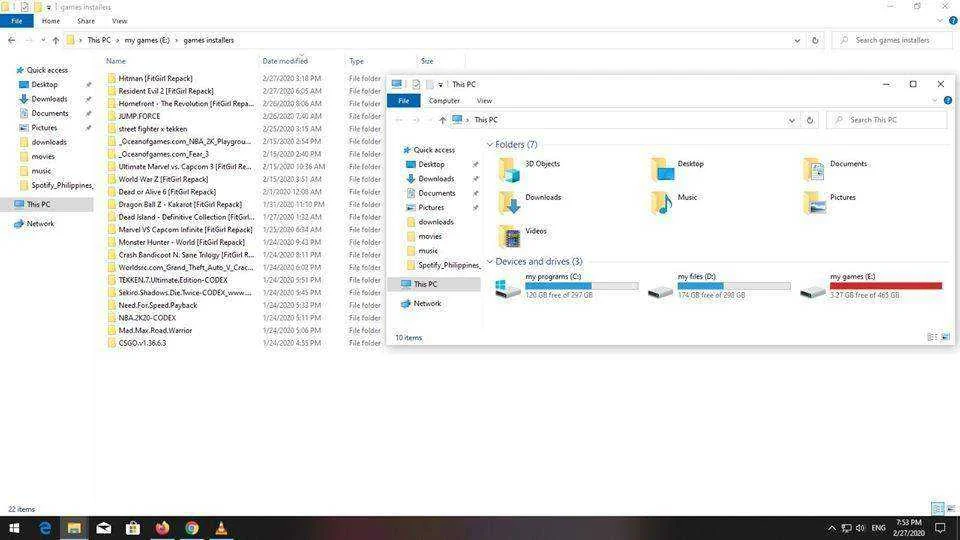This screenshot has width=960, height=540.
Task: Go up one level in games installers window
Action: tap(56, 40)
